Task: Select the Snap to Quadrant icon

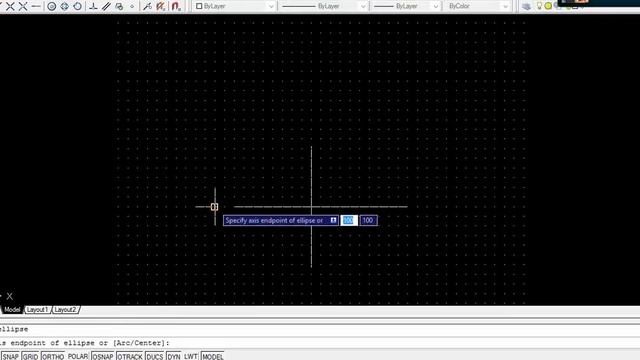Action: pyautogui.click(x=64, y=6)
